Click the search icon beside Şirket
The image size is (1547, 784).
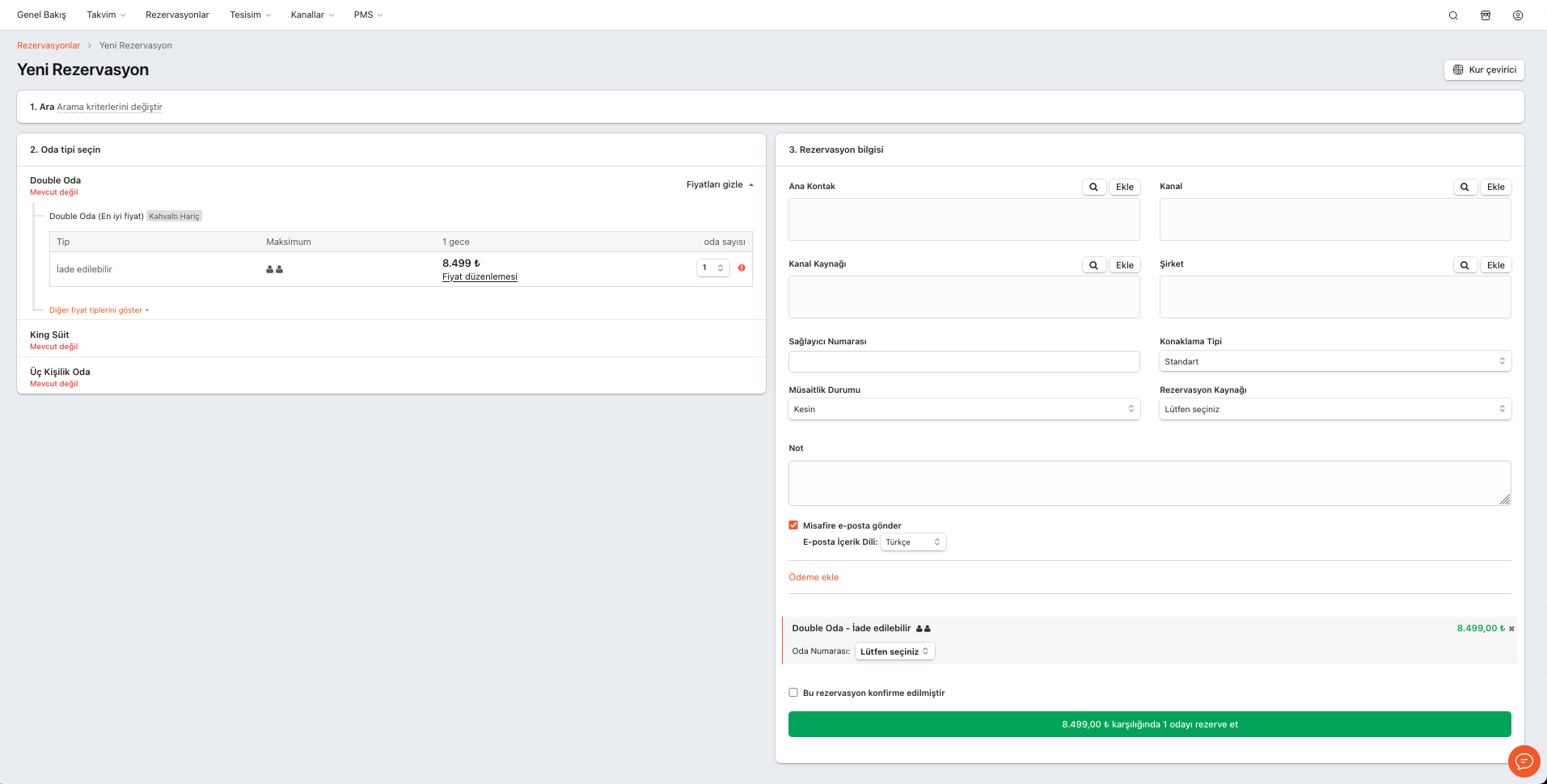tap(1465, 265)
